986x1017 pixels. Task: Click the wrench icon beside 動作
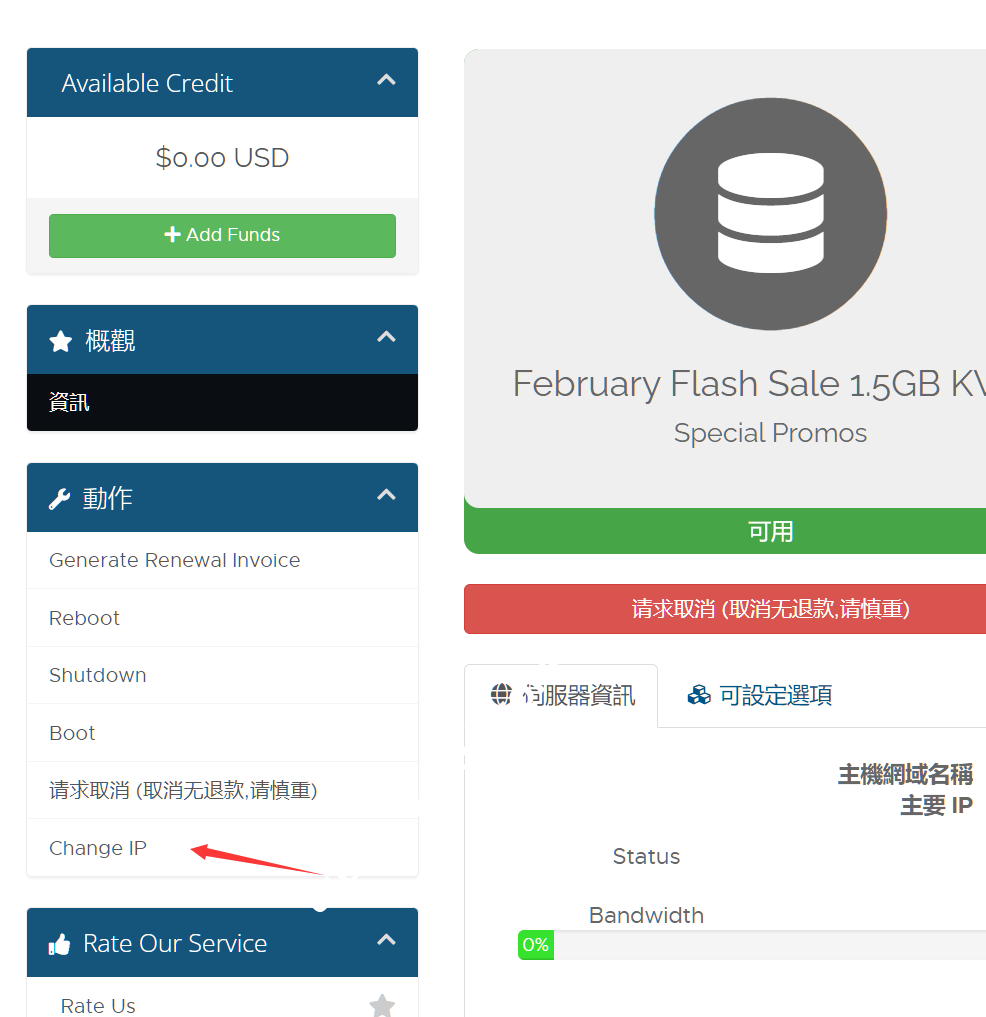click(60, 499)
